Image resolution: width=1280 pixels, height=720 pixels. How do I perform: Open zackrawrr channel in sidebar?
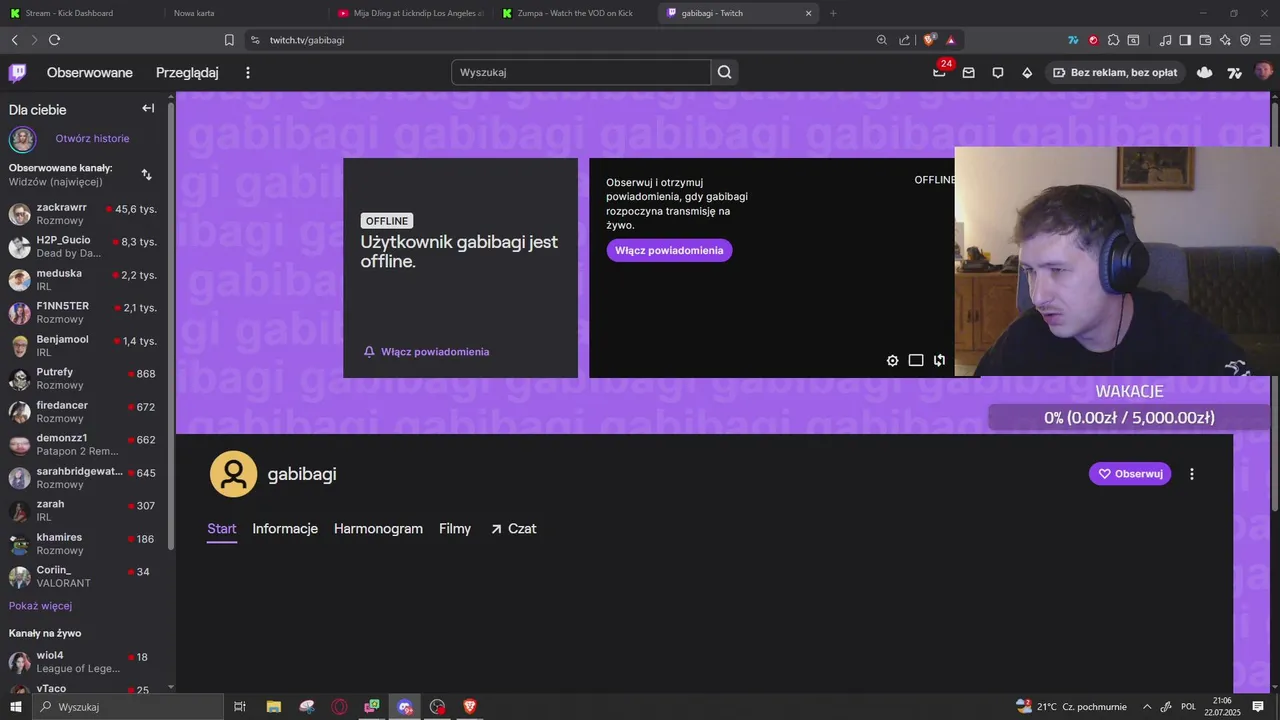pyautogui.click(x=84, y=214)
